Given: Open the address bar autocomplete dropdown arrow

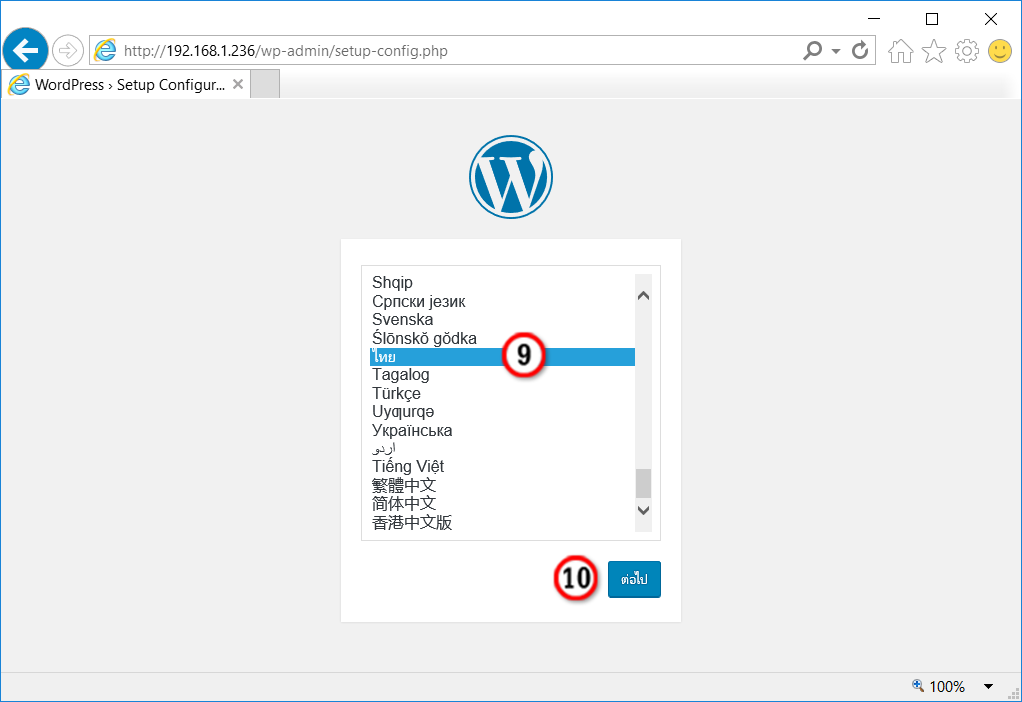Looking at the screenshot, I should 836,51.
